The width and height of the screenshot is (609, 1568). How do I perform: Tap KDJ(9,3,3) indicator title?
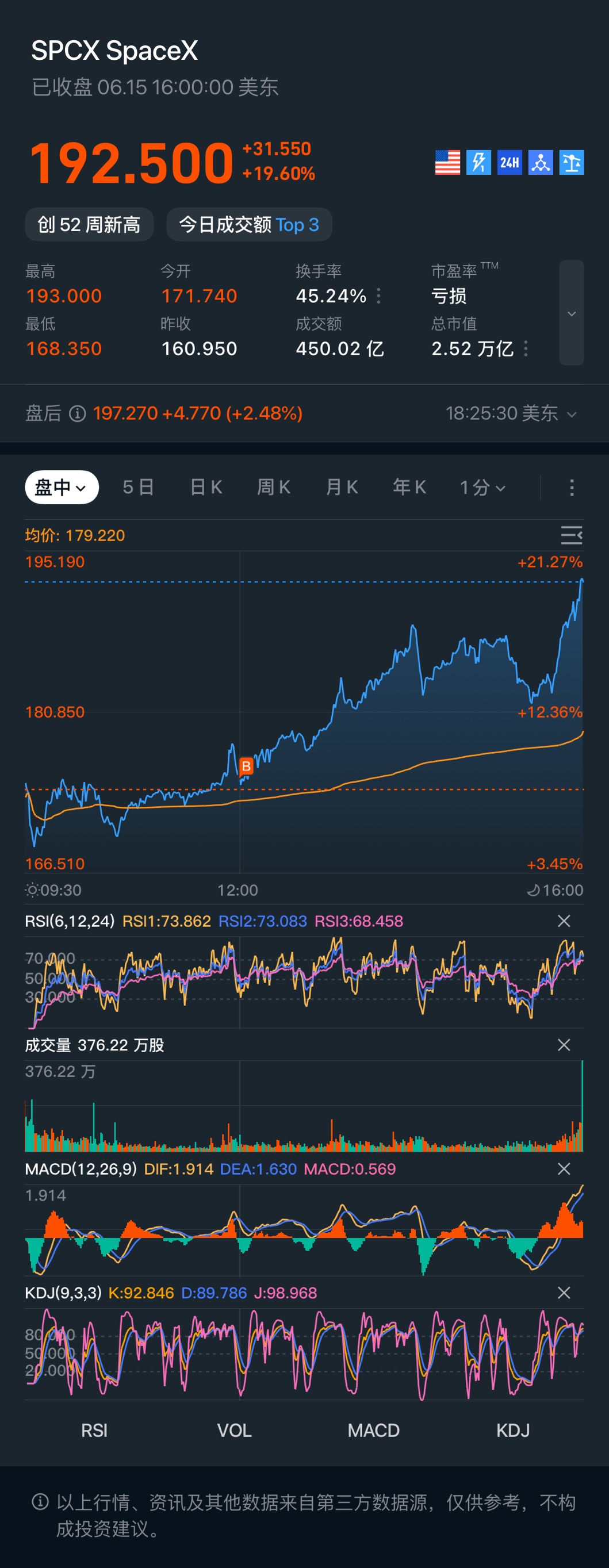pos(63,1293)
